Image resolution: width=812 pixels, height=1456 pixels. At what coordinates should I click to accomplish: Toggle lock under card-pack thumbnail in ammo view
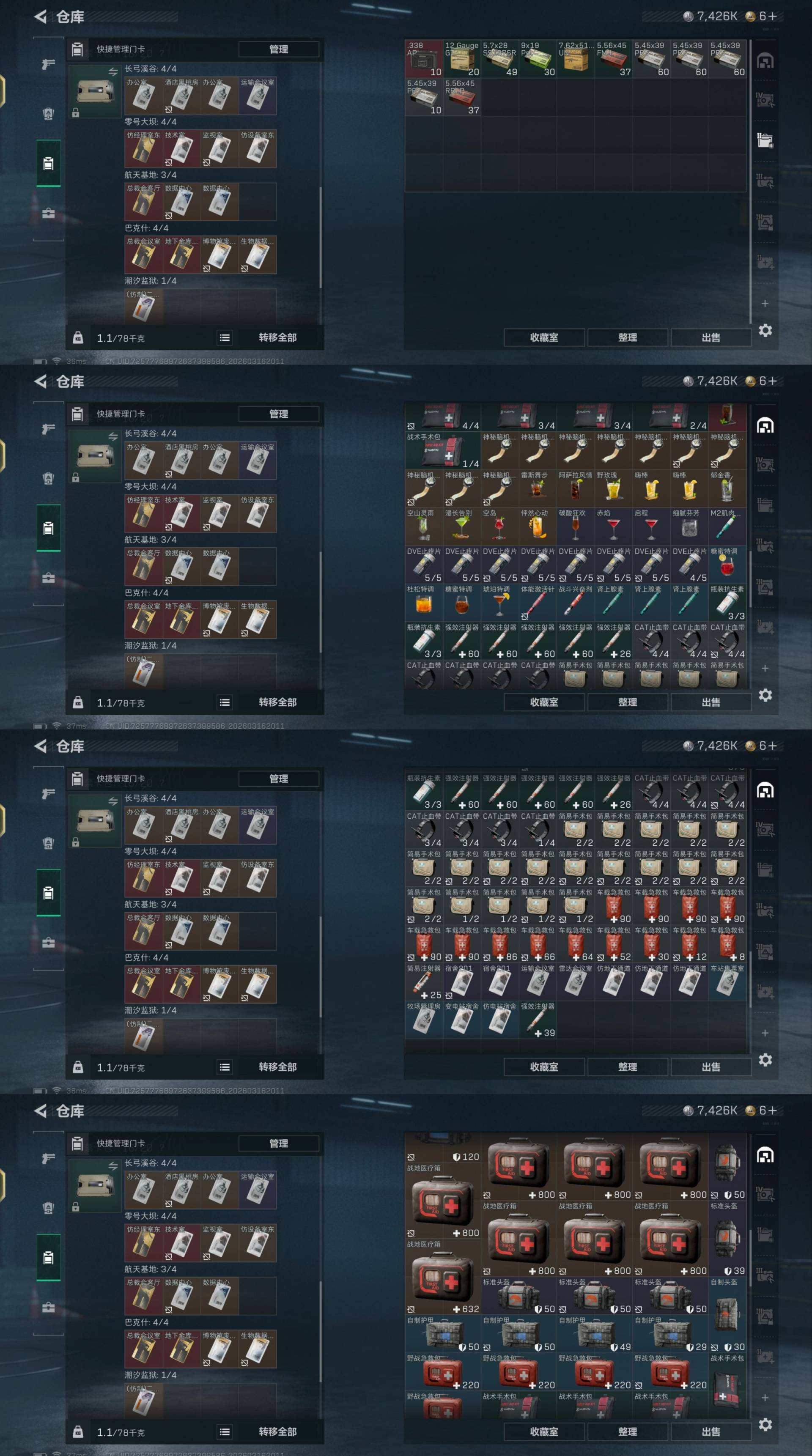pyautogui.click(x=75, y=113)
